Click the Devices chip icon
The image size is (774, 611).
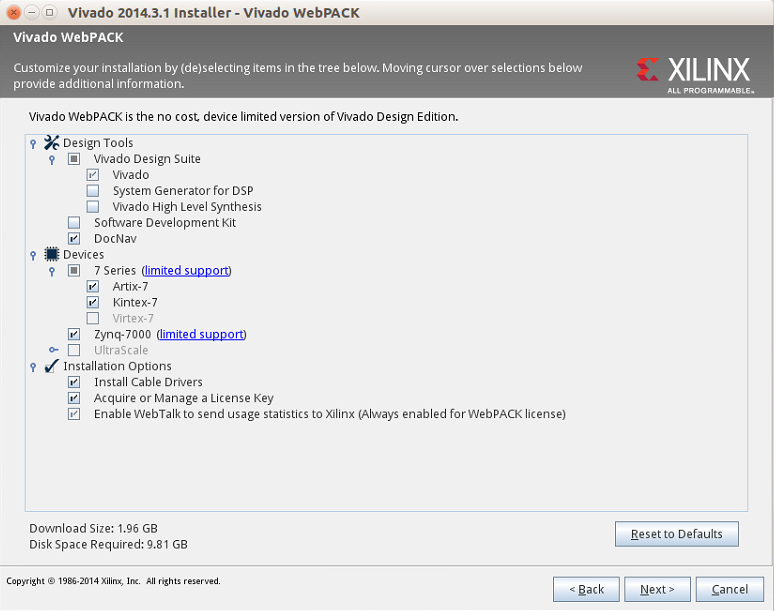coord(51,254)
